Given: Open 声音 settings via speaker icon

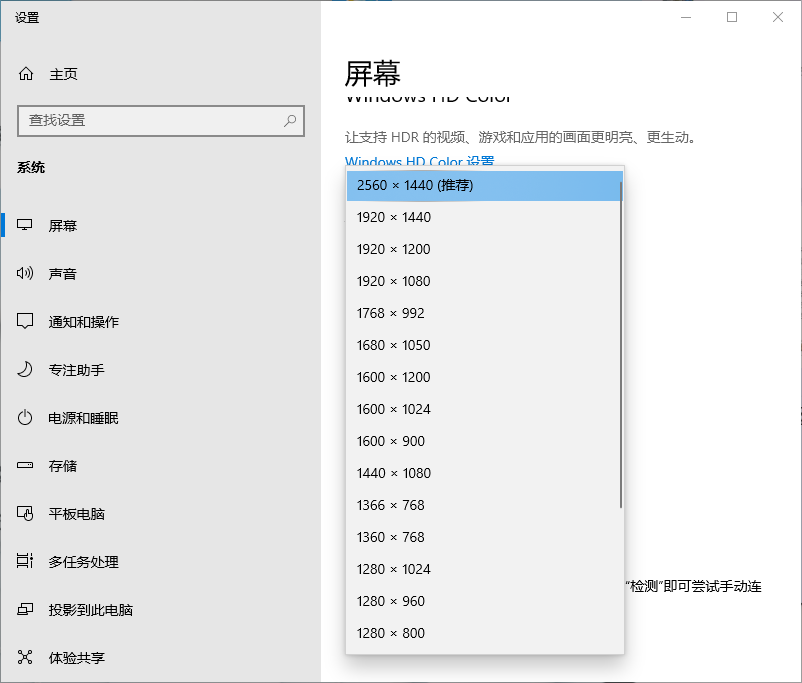Looking at the screenshot, I should pos(25,273).
